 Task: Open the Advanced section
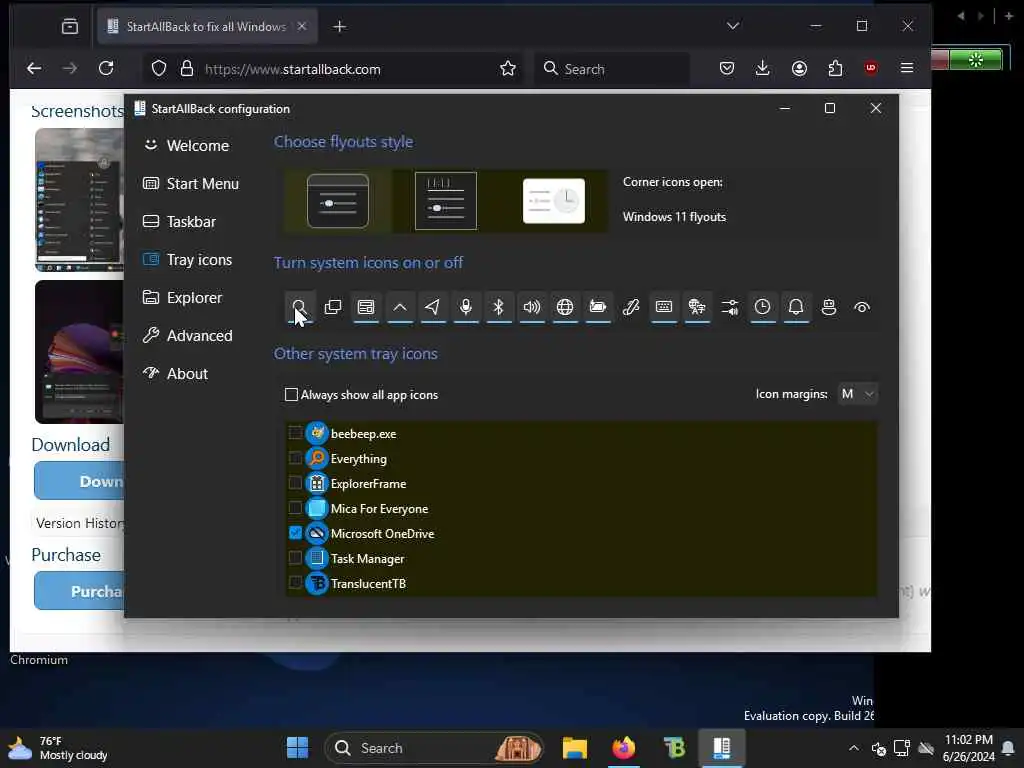(x=187, y=335)
